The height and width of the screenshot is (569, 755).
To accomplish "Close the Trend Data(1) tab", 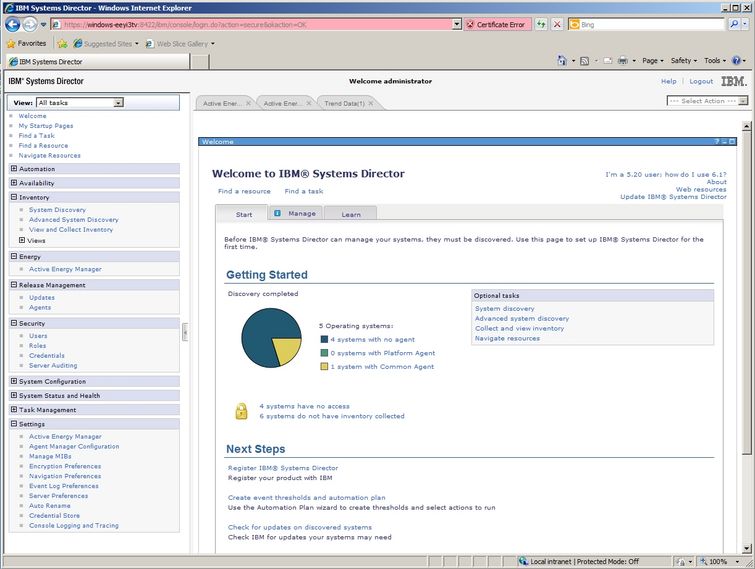I will [x=372, y=103].
